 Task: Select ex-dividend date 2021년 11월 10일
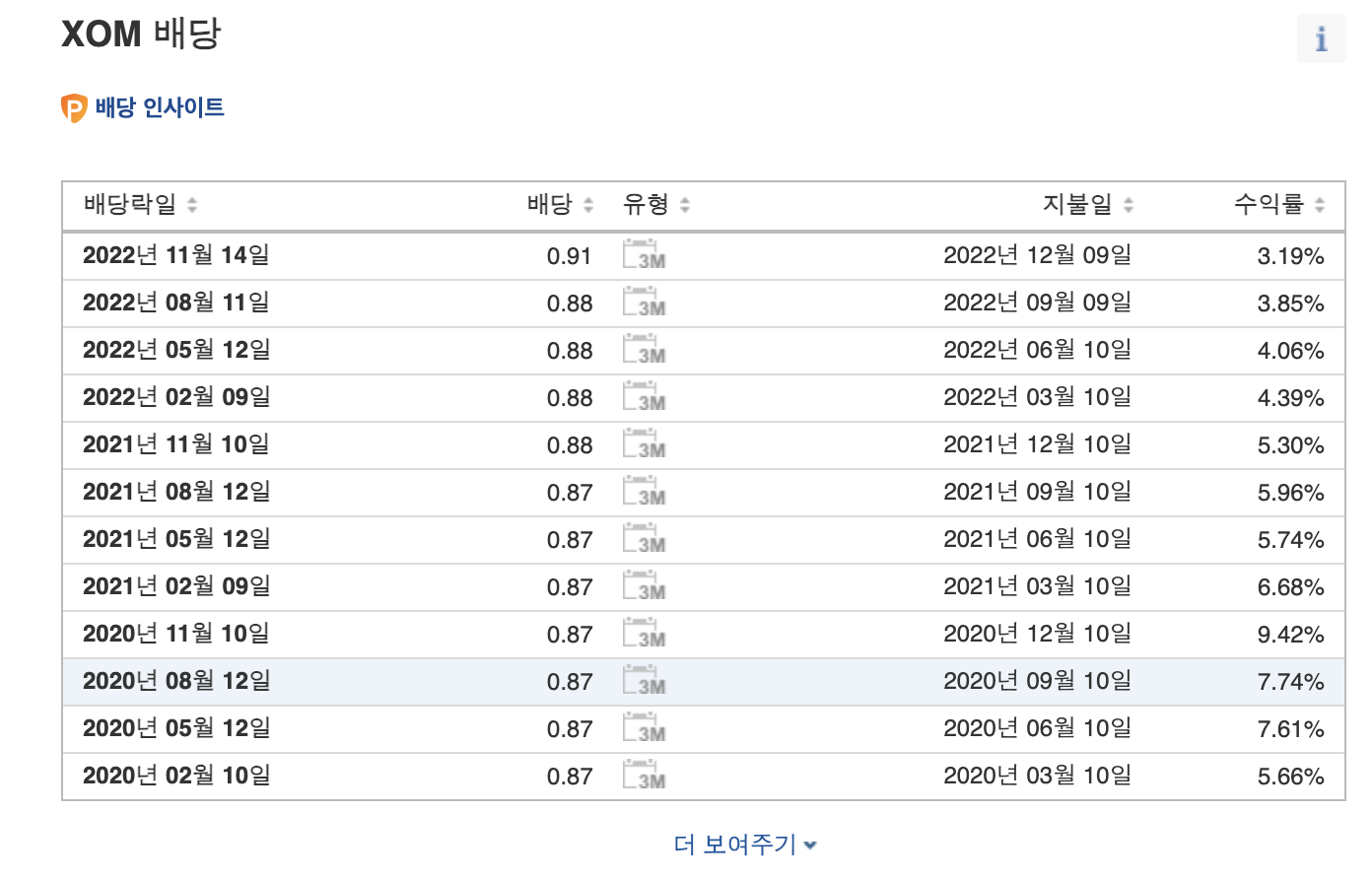click(x=176, y=444)
